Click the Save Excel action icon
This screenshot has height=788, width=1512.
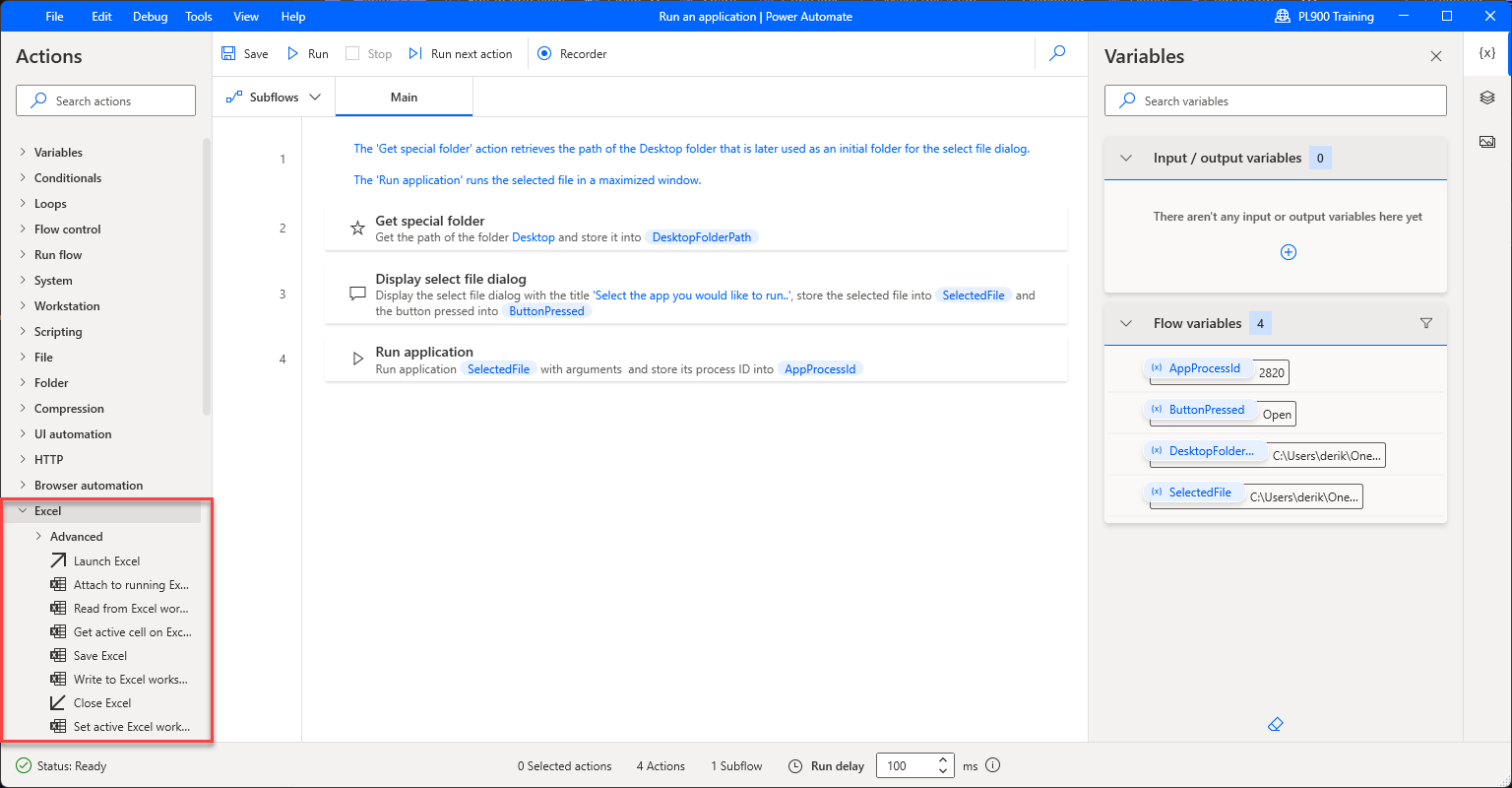tap(58, 656)
